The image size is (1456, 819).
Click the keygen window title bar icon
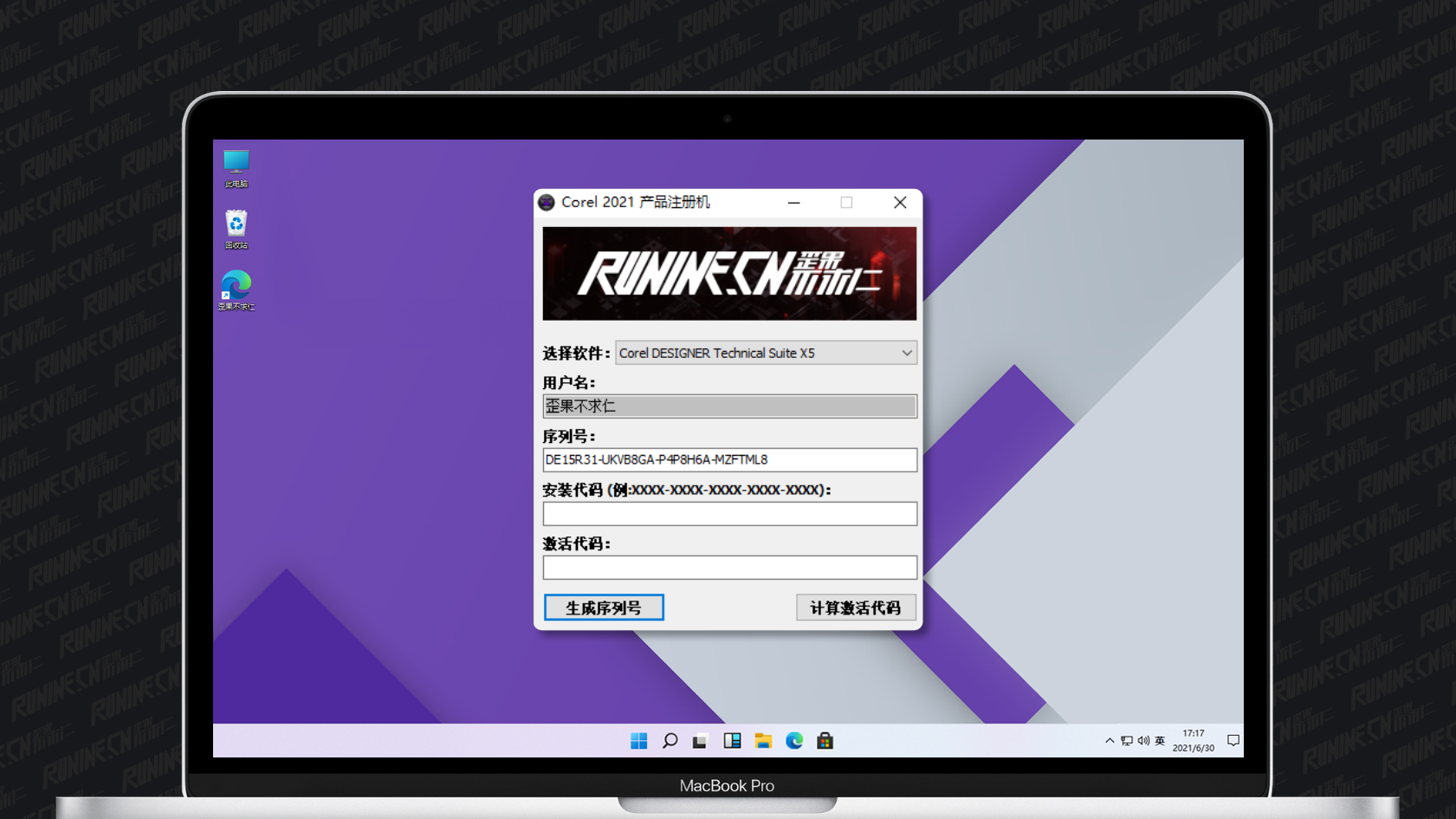pyautogui.click(x=547, y=202)
